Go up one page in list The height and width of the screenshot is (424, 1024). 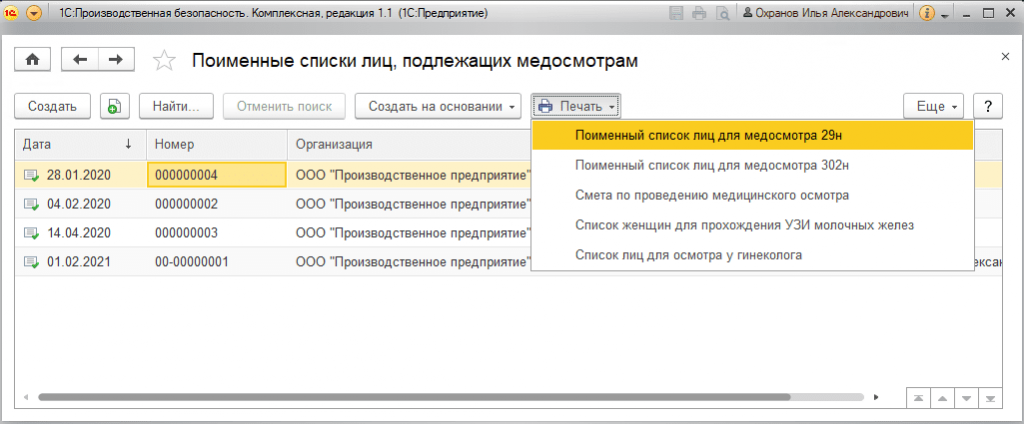point(942,398)
